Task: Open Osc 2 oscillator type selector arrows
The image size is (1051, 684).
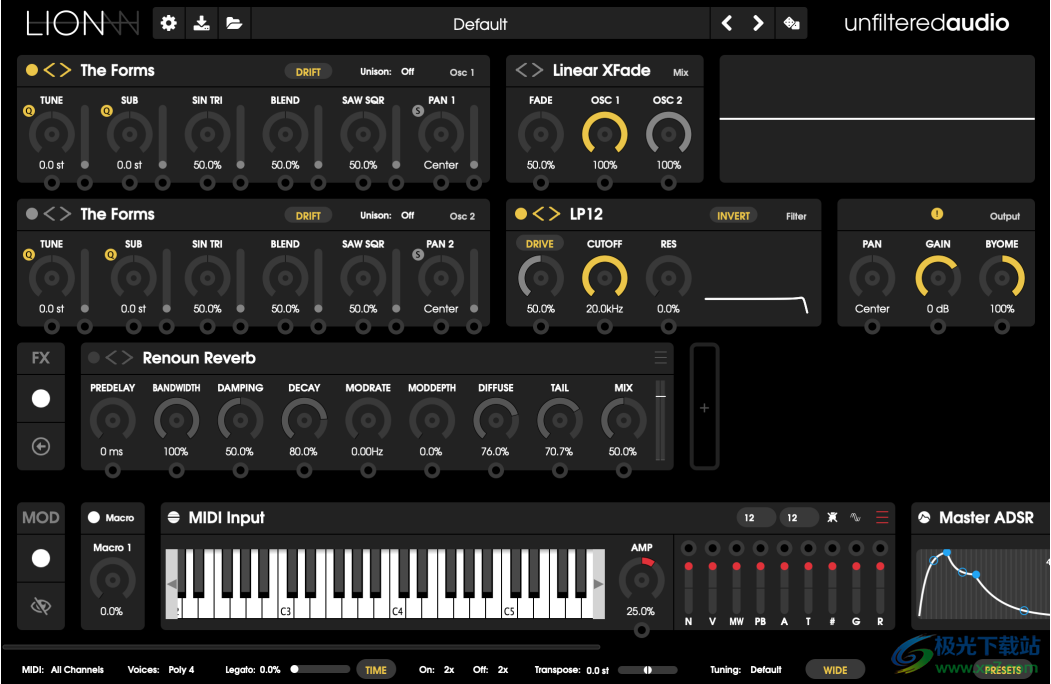Action: 58,214
